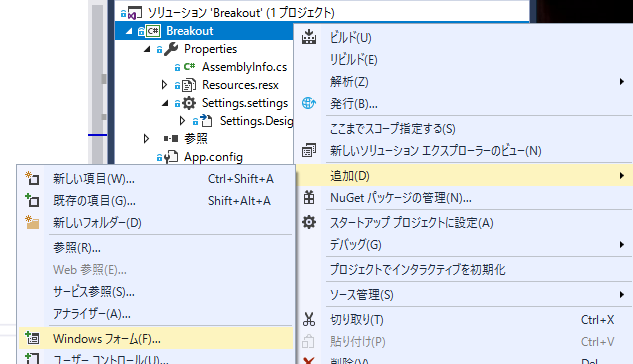Click the gear icon beside Settings.settings

point(189,103)
